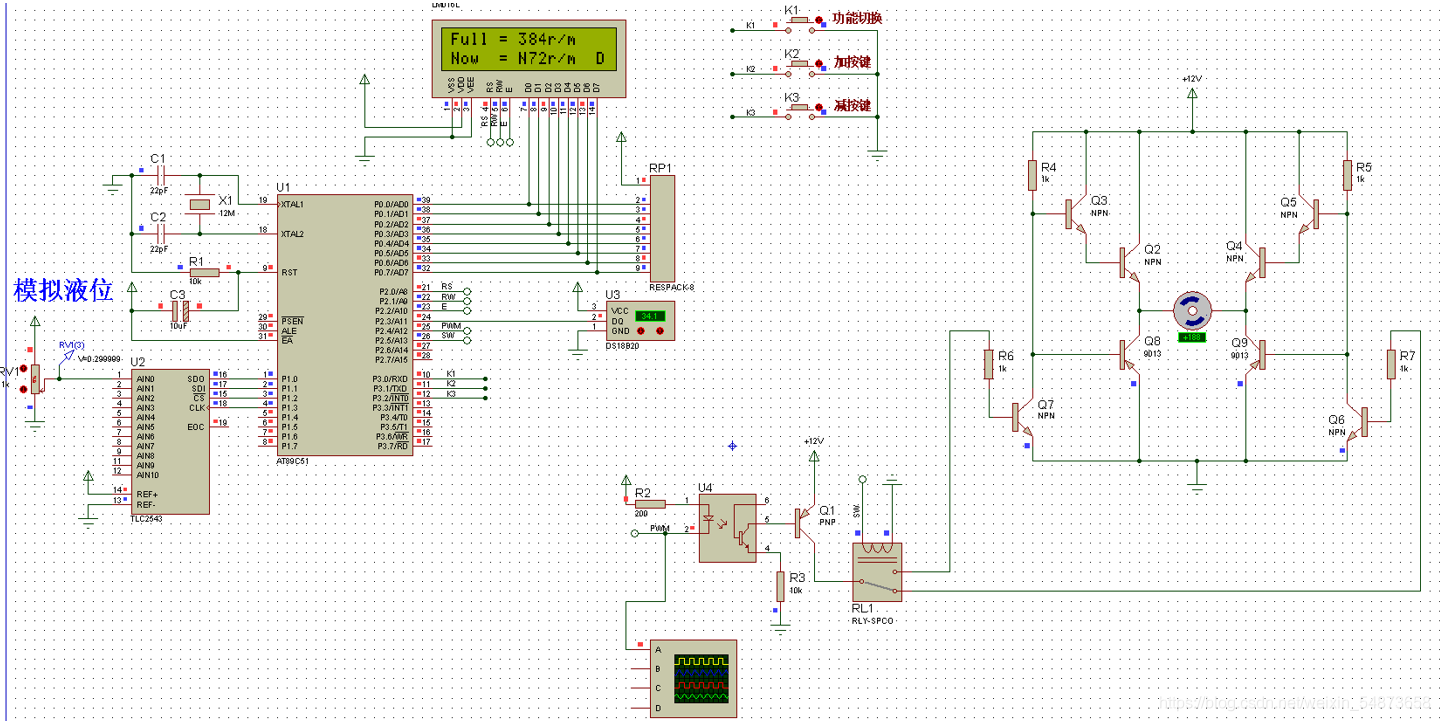The width and height of the screenshot is (1440, 721).
Task: Click the +12V terminal above Q1
Action: coord(814,457)
